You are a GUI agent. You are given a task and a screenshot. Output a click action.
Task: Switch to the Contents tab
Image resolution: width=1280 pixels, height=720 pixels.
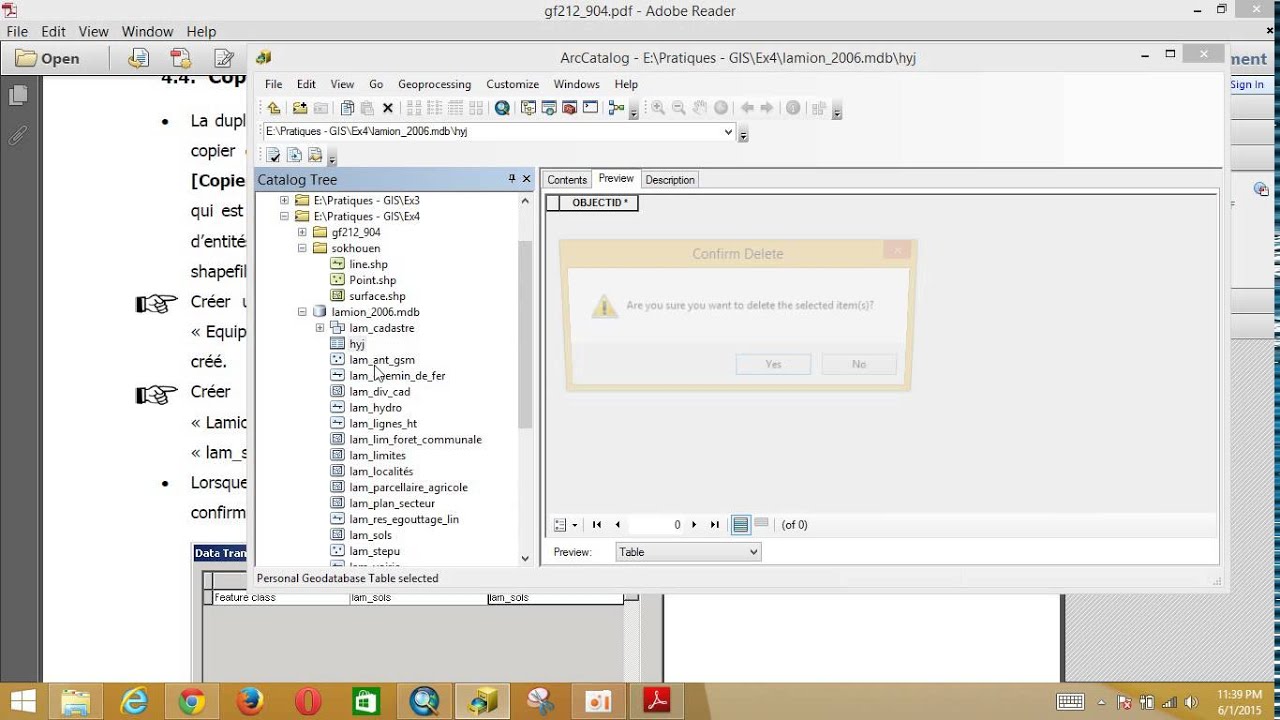(567, 180)
